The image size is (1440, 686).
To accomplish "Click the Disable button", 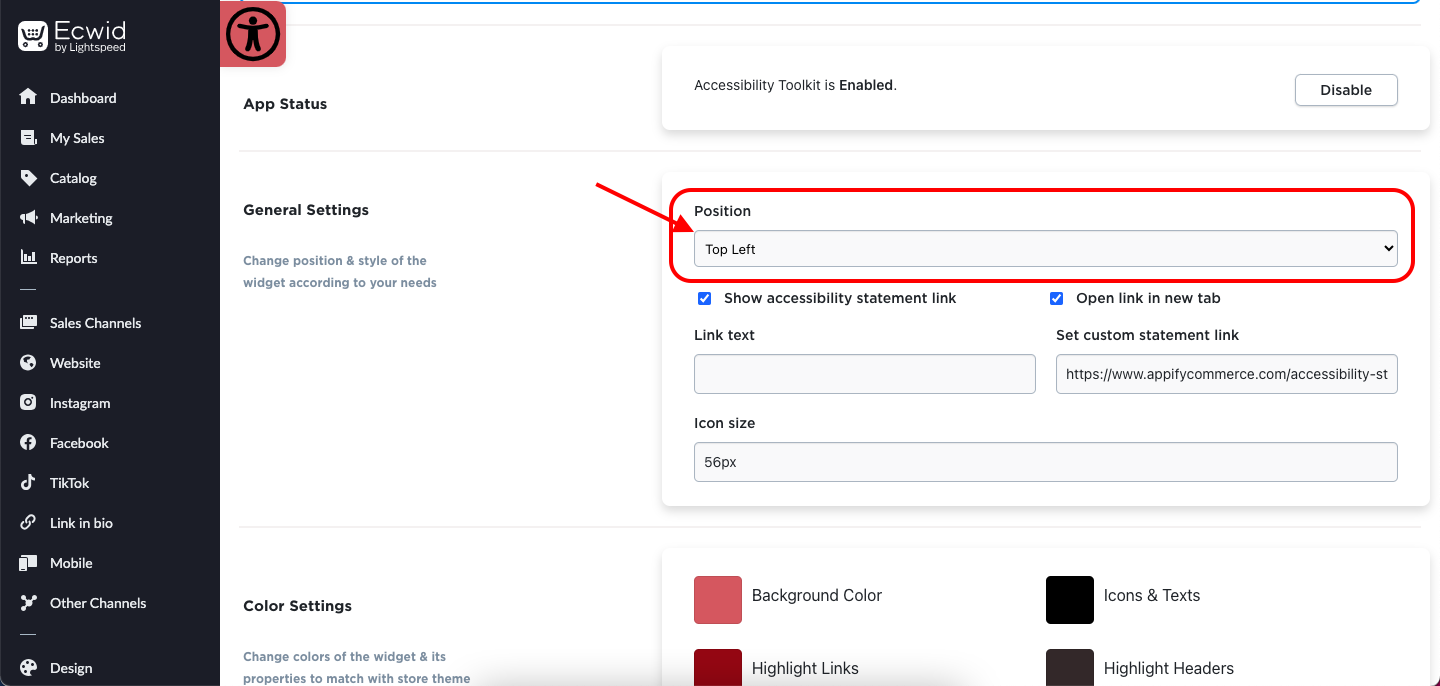I will point(1346,90).
